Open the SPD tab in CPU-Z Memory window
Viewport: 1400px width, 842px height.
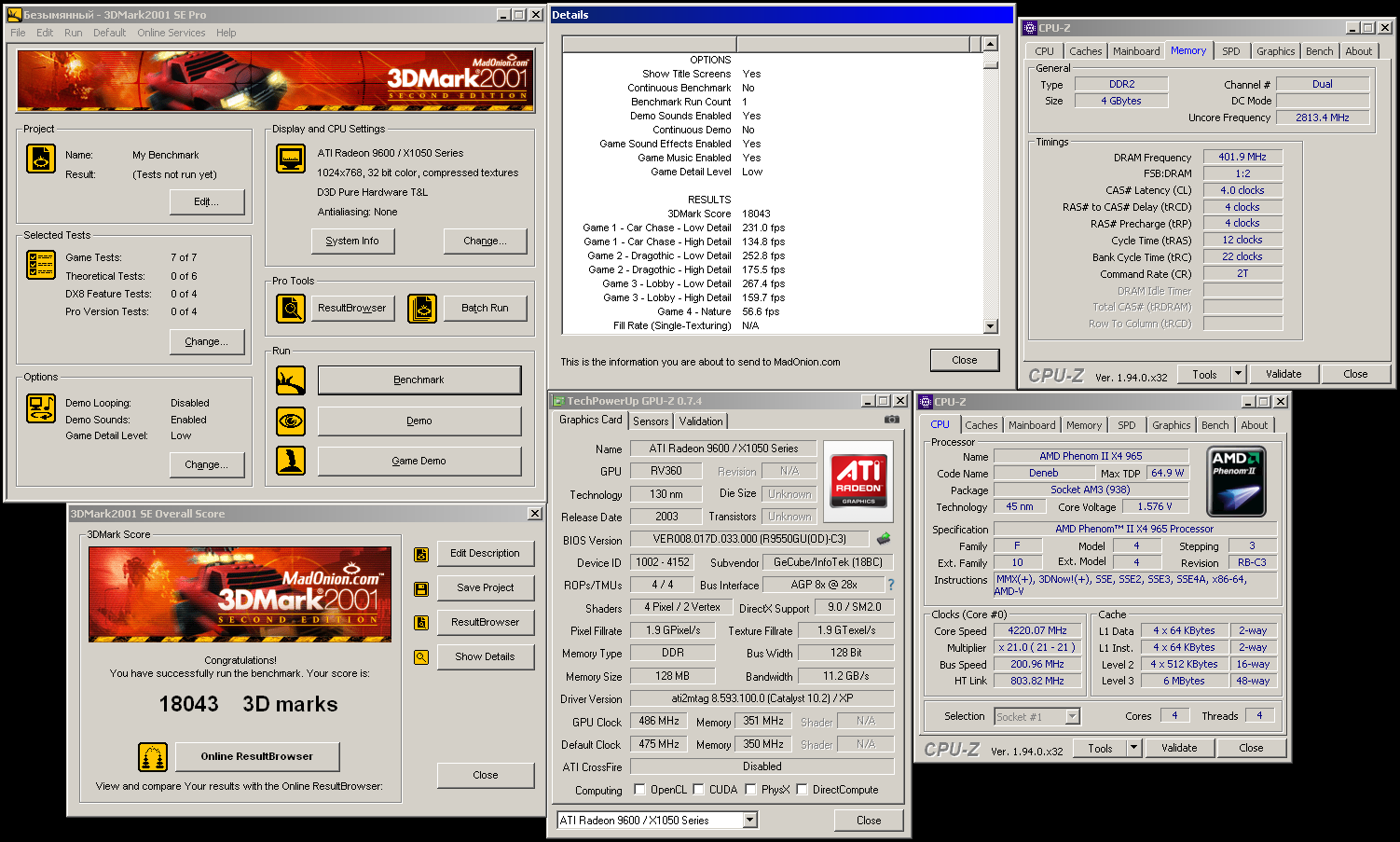click(1231, 51)
